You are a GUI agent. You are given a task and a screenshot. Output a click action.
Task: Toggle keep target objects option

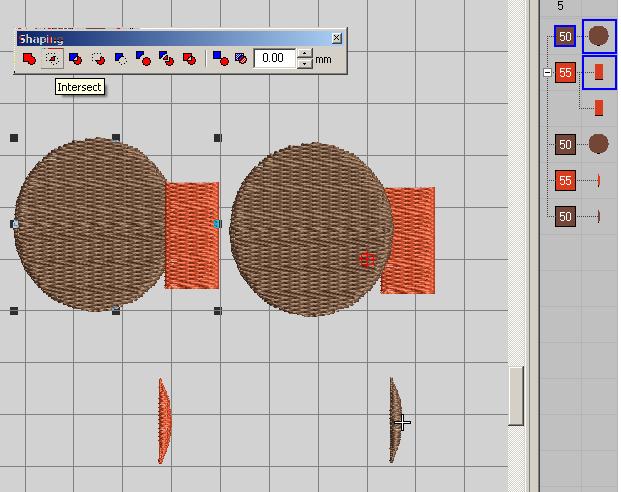240,59
